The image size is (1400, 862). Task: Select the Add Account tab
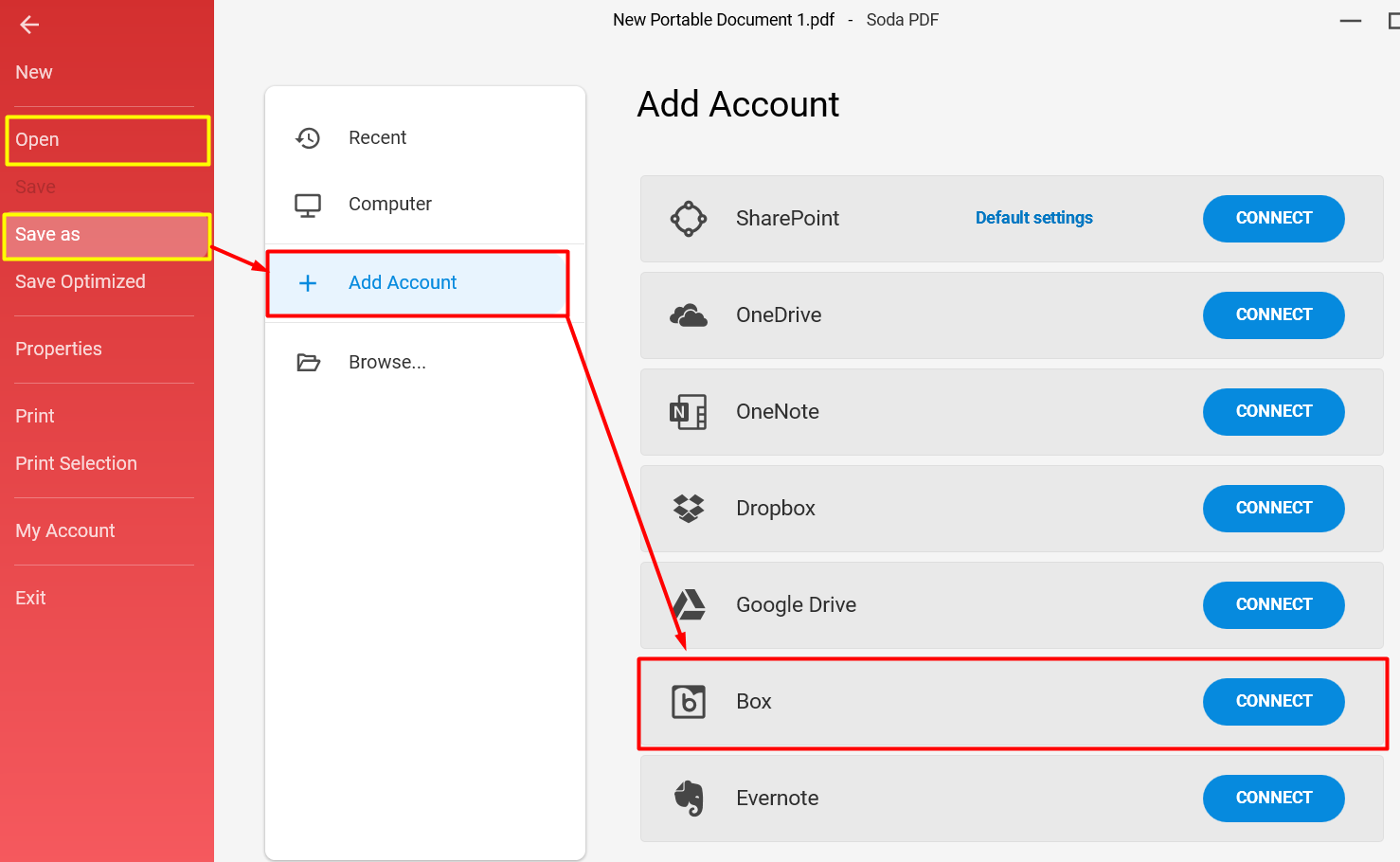coord(418,283)
